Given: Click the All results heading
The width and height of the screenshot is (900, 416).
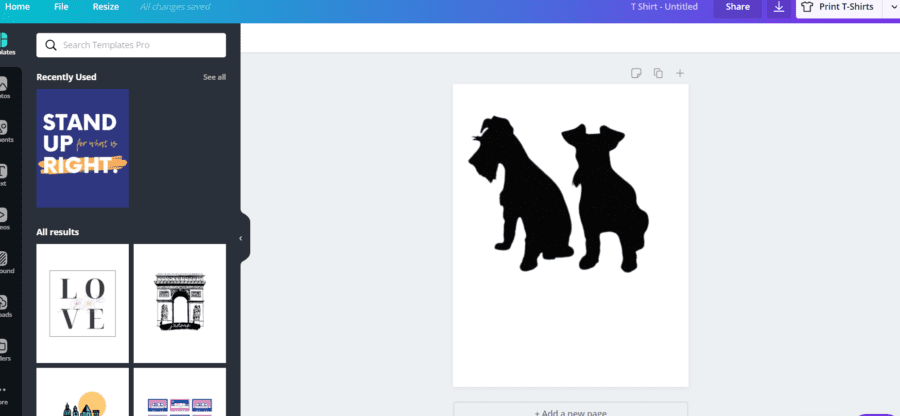Looking at the screenshot, I should 57,232.
